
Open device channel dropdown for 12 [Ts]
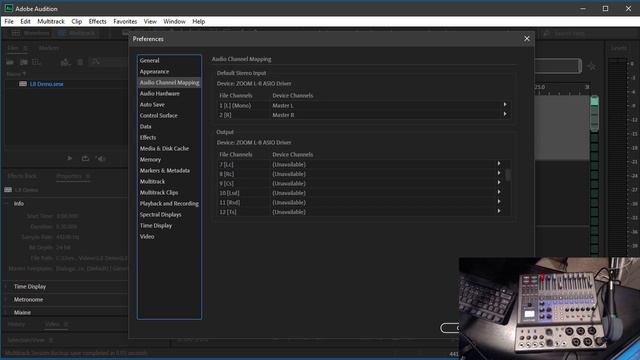pos(499,212)
